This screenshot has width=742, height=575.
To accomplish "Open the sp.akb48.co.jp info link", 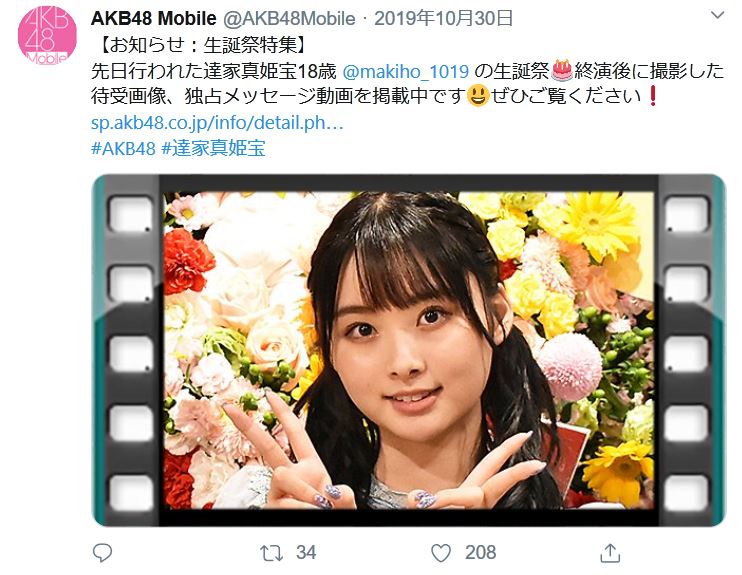I will pos(217,123).
